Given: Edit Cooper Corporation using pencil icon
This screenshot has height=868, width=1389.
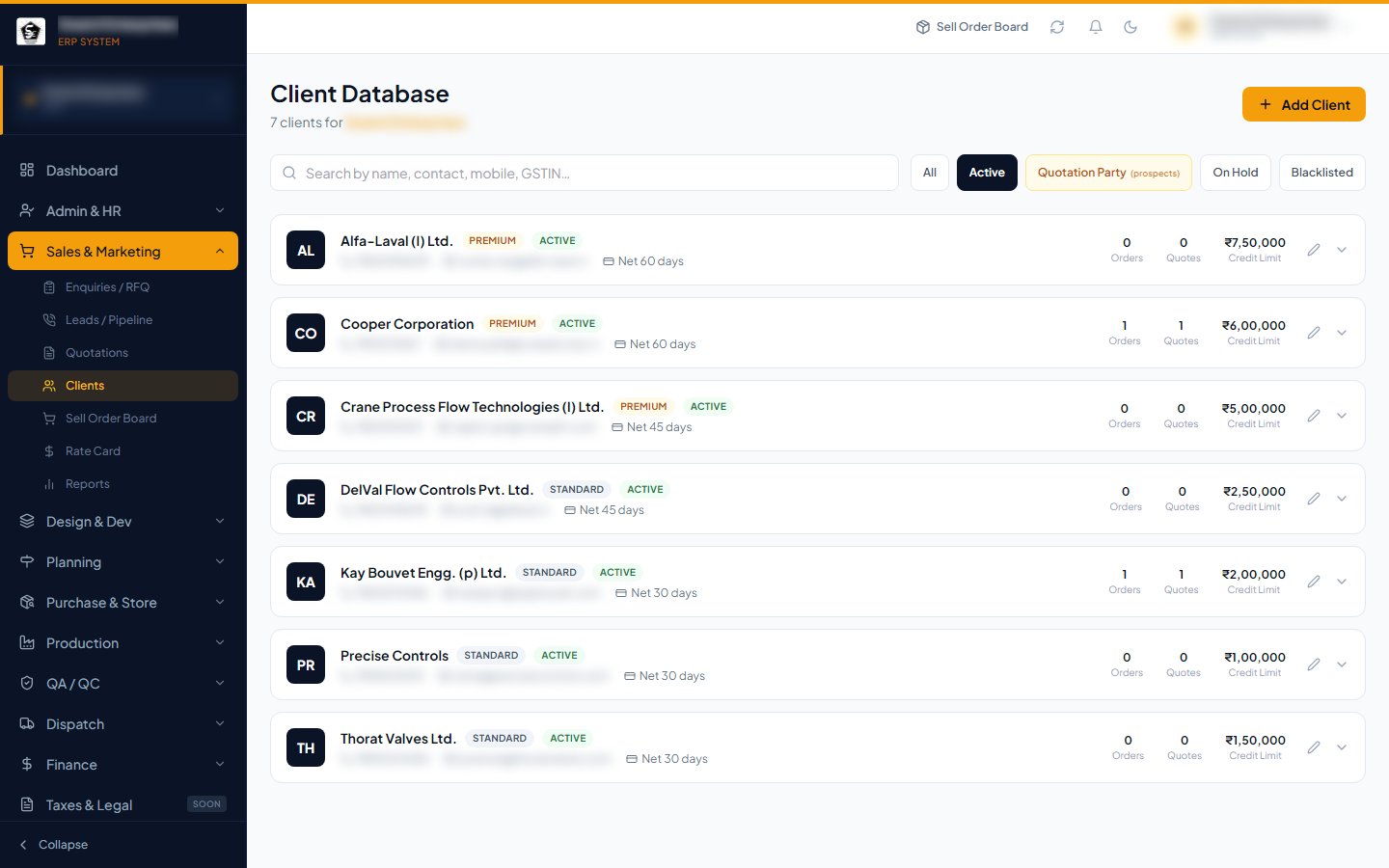Looking at the screenshot, I should [x=1314, y=333].
